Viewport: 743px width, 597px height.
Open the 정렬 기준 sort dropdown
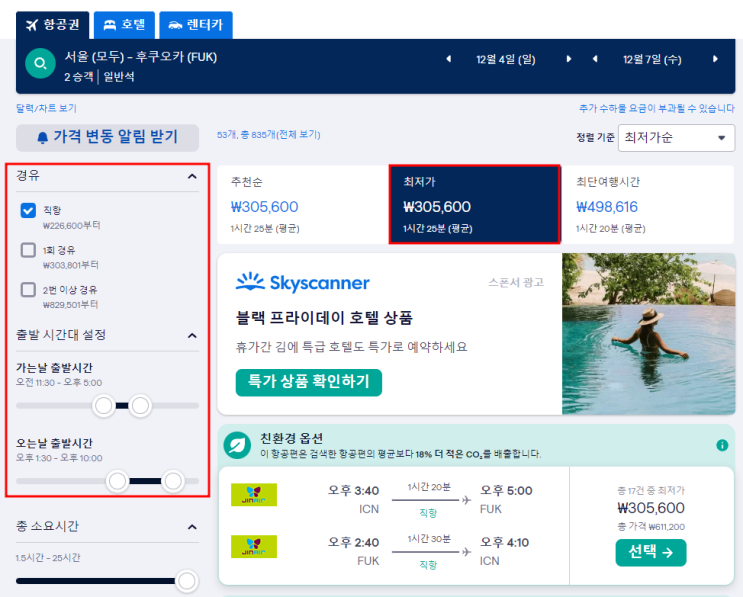coord(676,138)
